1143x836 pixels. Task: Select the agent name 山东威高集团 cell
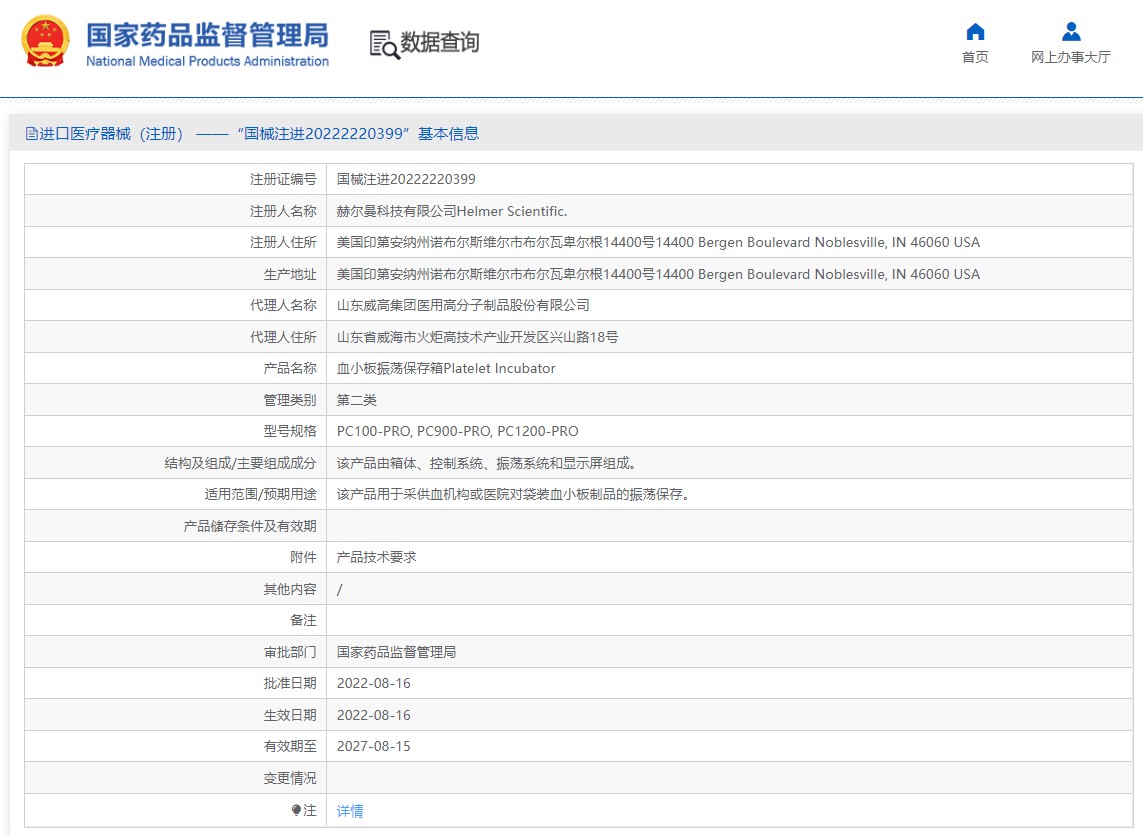coord(463,305)
